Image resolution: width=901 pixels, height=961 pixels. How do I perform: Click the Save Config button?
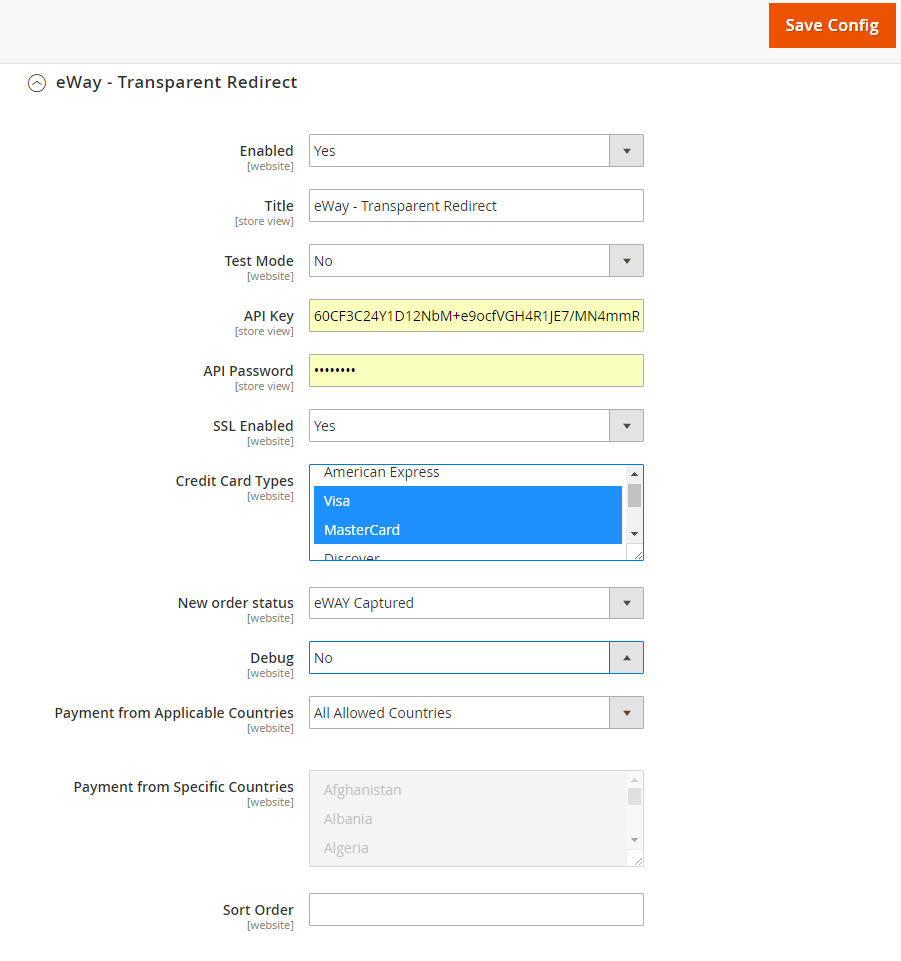(832, 25)
